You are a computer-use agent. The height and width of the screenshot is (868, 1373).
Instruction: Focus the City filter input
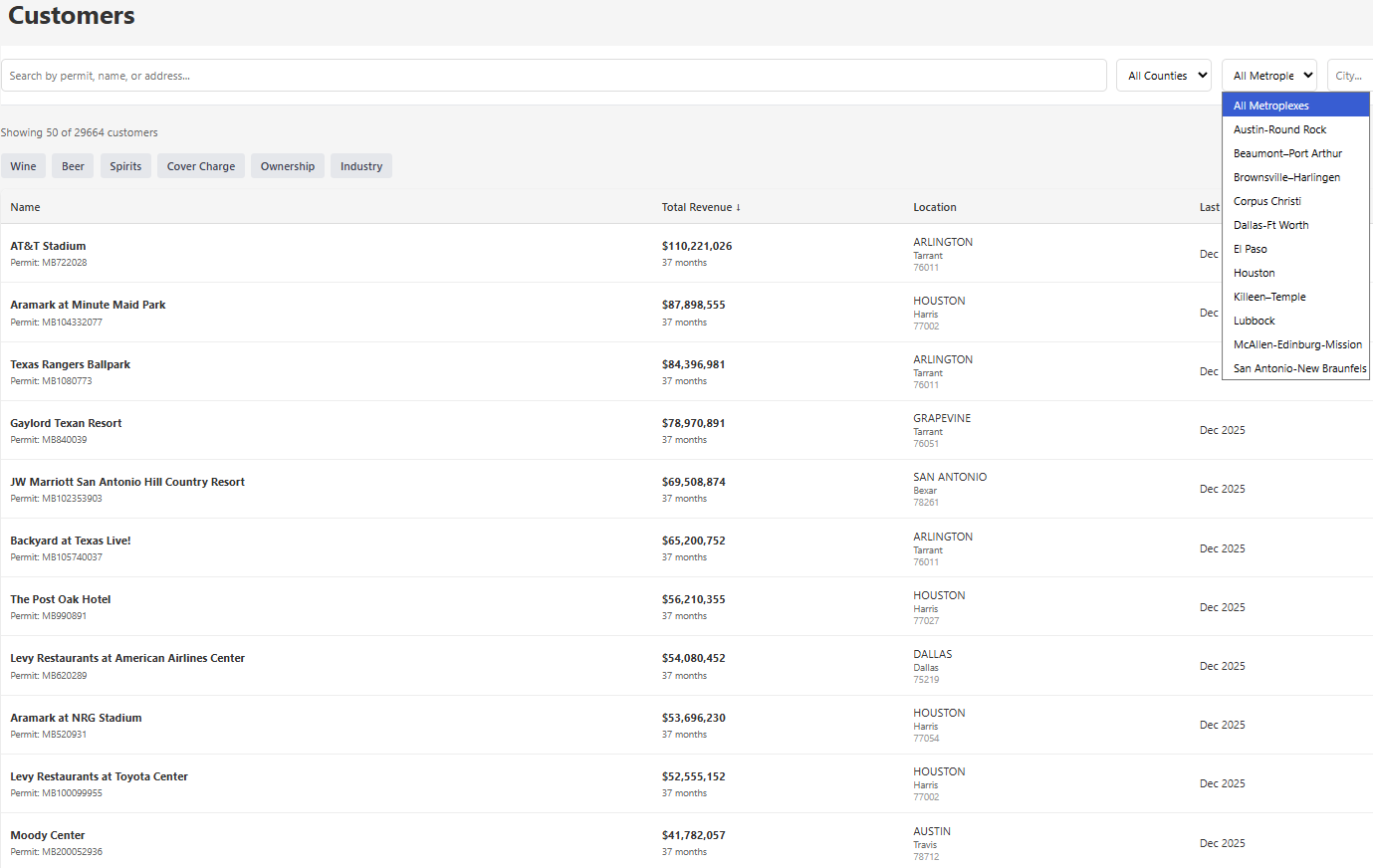1350,76
